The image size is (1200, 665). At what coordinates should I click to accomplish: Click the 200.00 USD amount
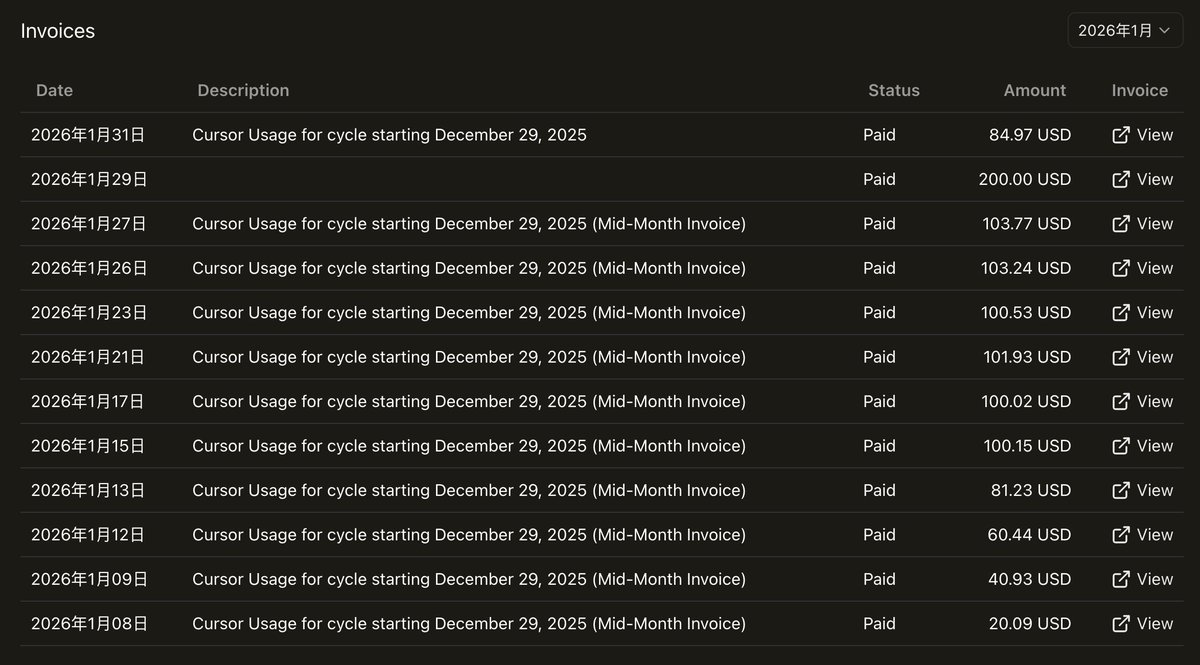1025,179
